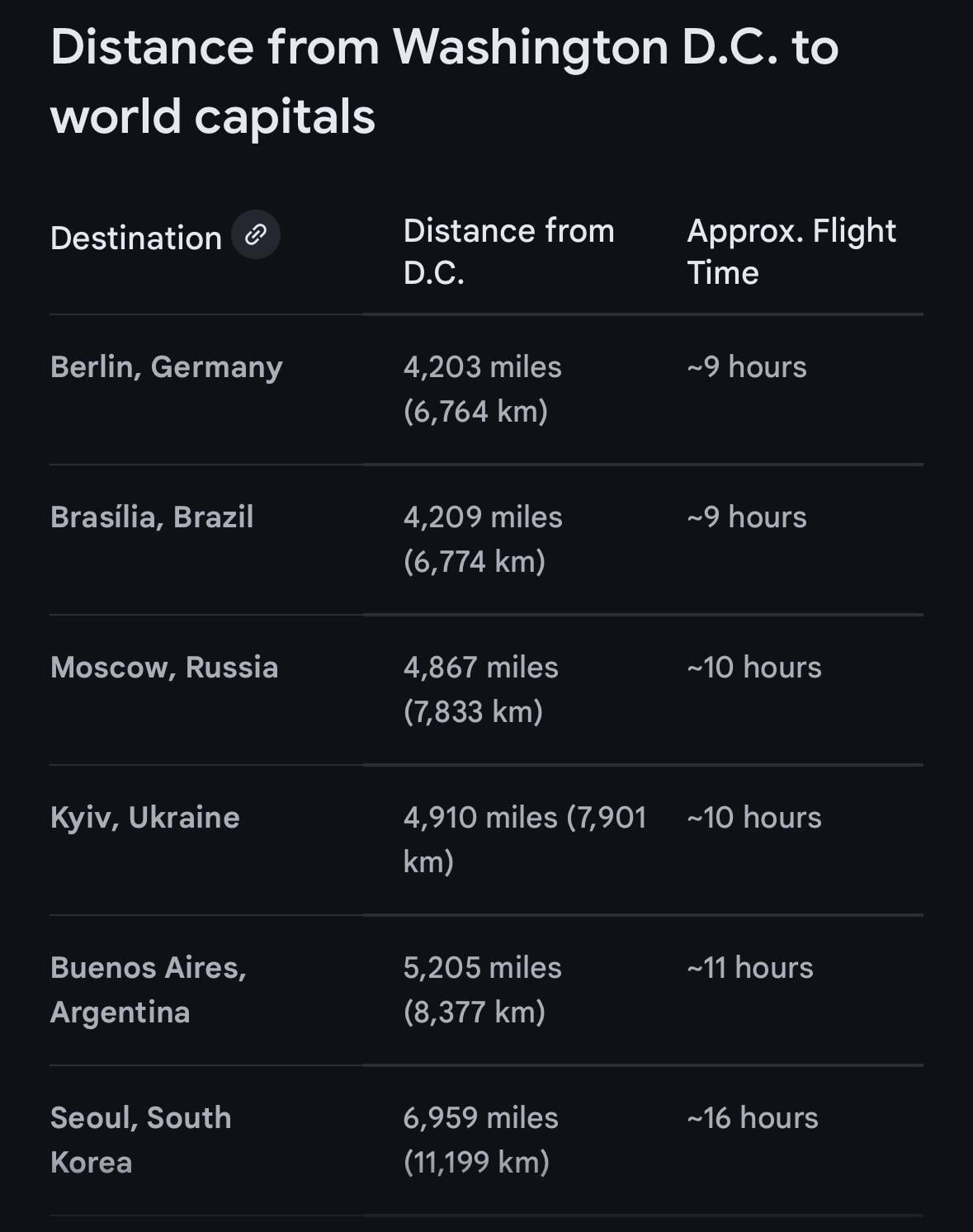This screenshot has height=1232, width=973.
Task: Click the ~11 hours flight time cell
Action: point(750,968)
